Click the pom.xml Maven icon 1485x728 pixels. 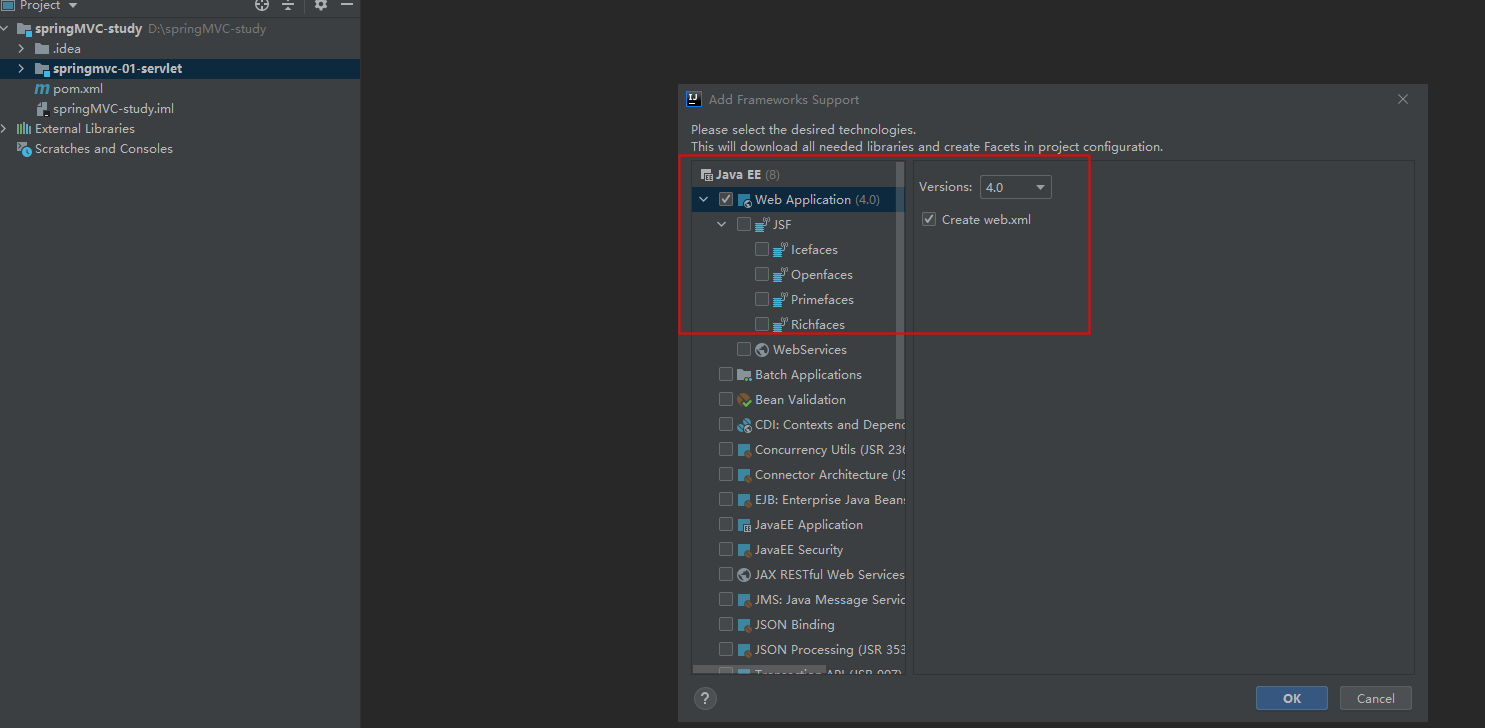[42, 89]
